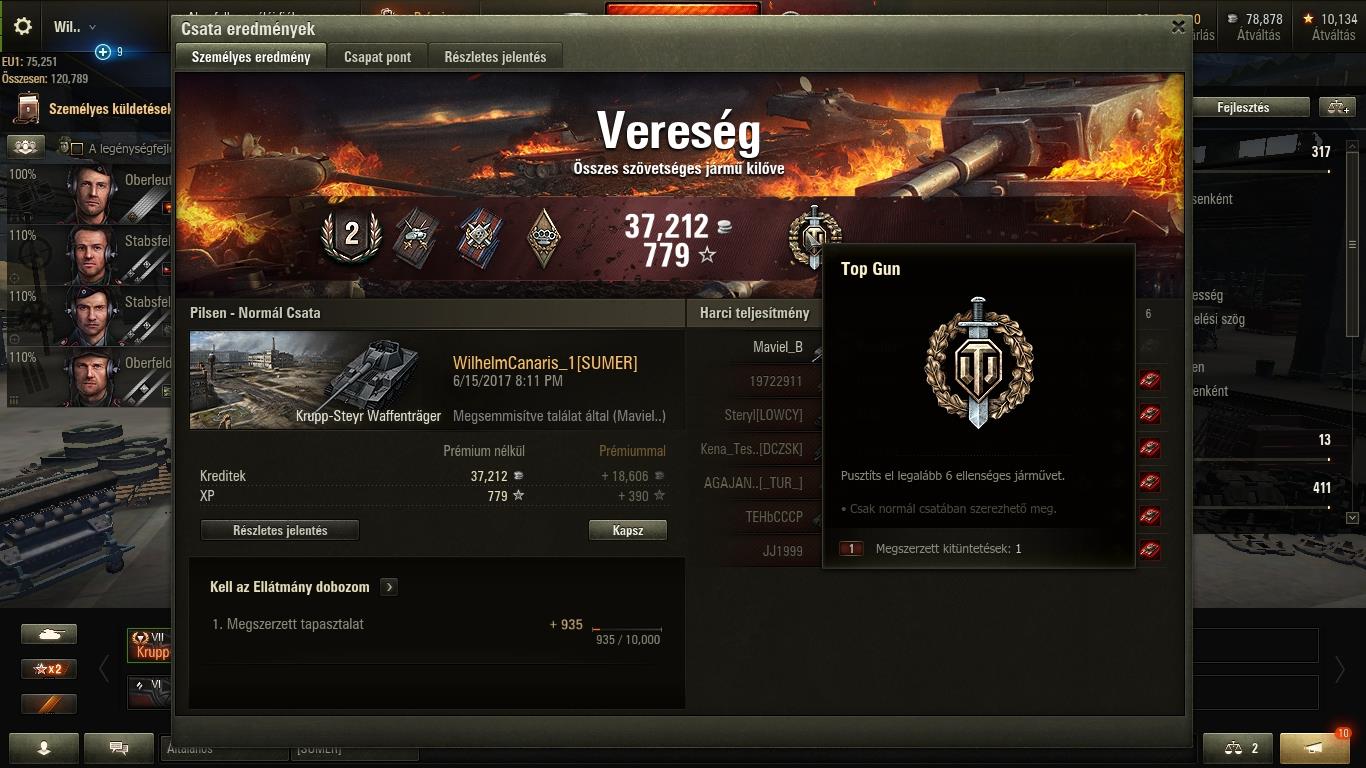Click the Kapsz button
Image resolution: width=1366 pixels, height=768 pixels.
pyautogui.click(x=628, y=530)
